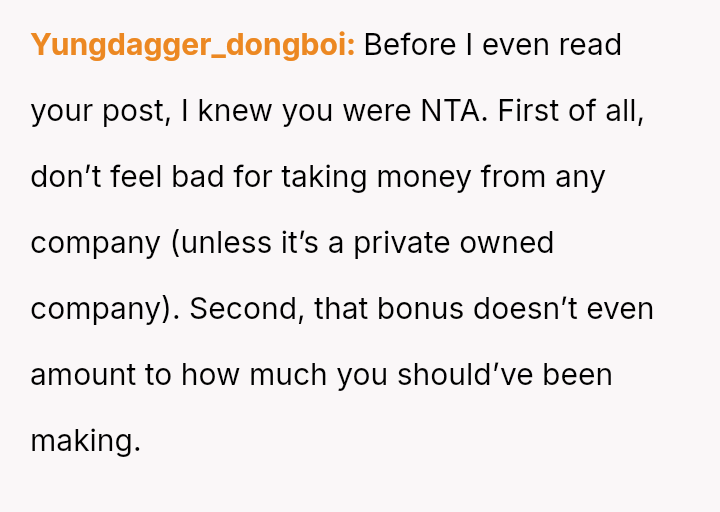Click the Yungdagger_dongboi username
This screenshot has height=512, width=720.
tap(192, 45)
